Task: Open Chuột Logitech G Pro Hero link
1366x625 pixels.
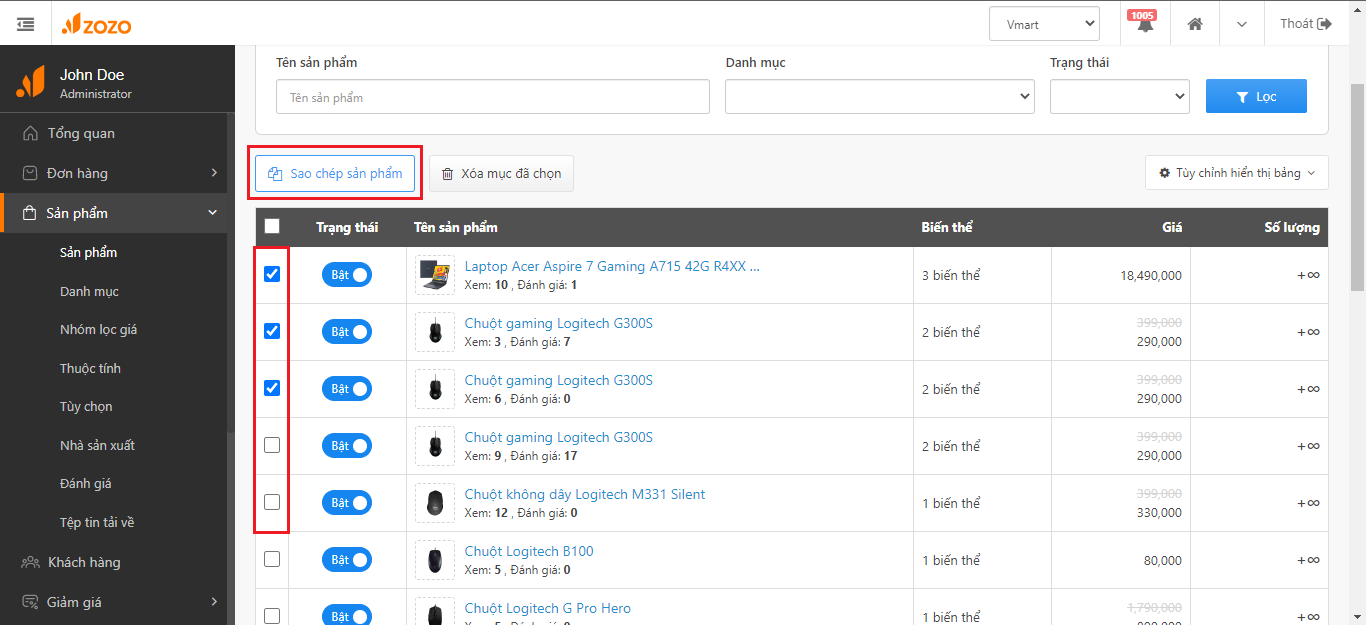Action: coord(548,608)
